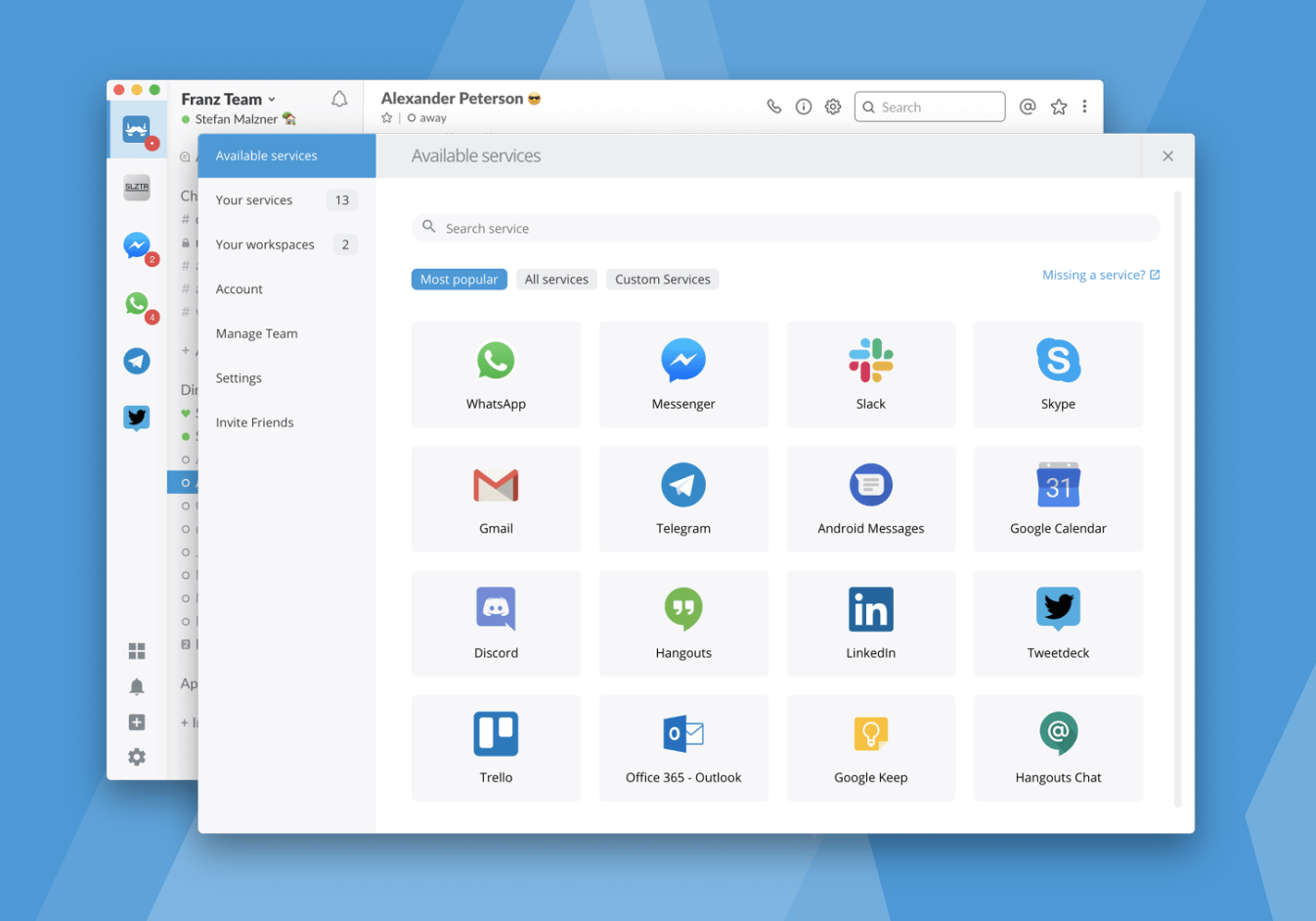Focus the Search field in chat header
The height and width of the screenshot is (921, 1316).
[930, 107]
